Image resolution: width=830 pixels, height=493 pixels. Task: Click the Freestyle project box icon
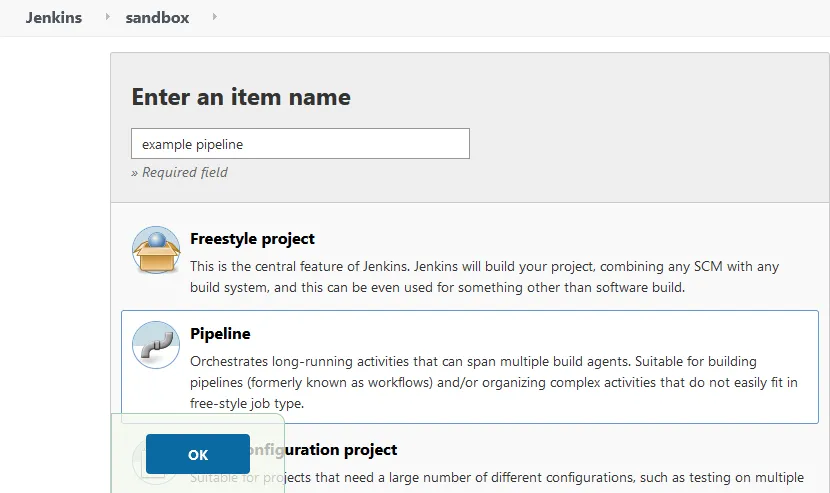tap(156, 250)
